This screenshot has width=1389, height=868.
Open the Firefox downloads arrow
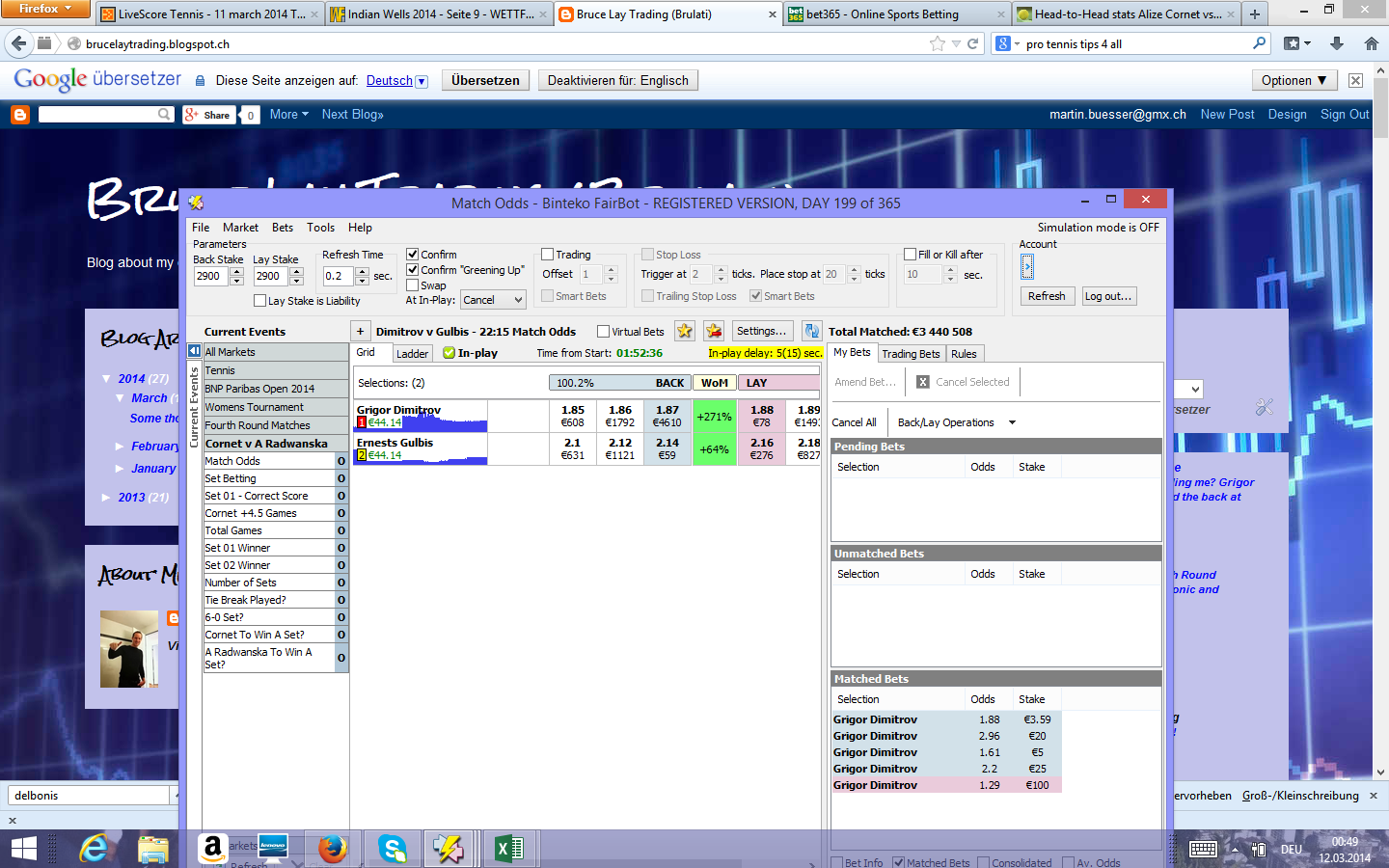1337,43
